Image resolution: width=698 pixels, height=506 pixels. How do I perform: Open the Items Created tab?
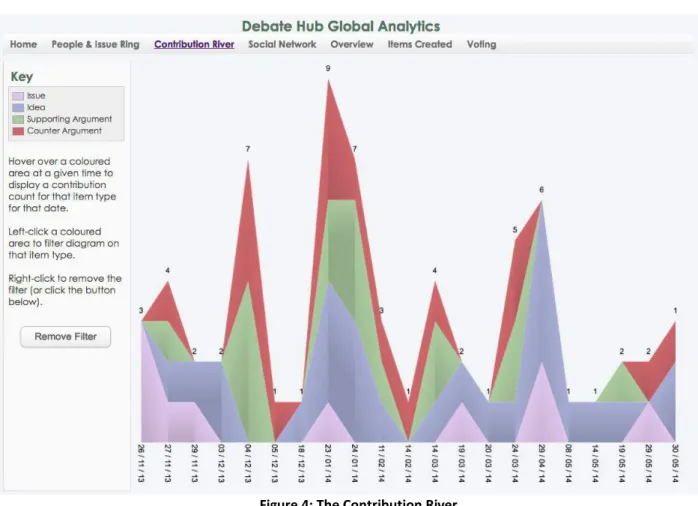point(420,45)
